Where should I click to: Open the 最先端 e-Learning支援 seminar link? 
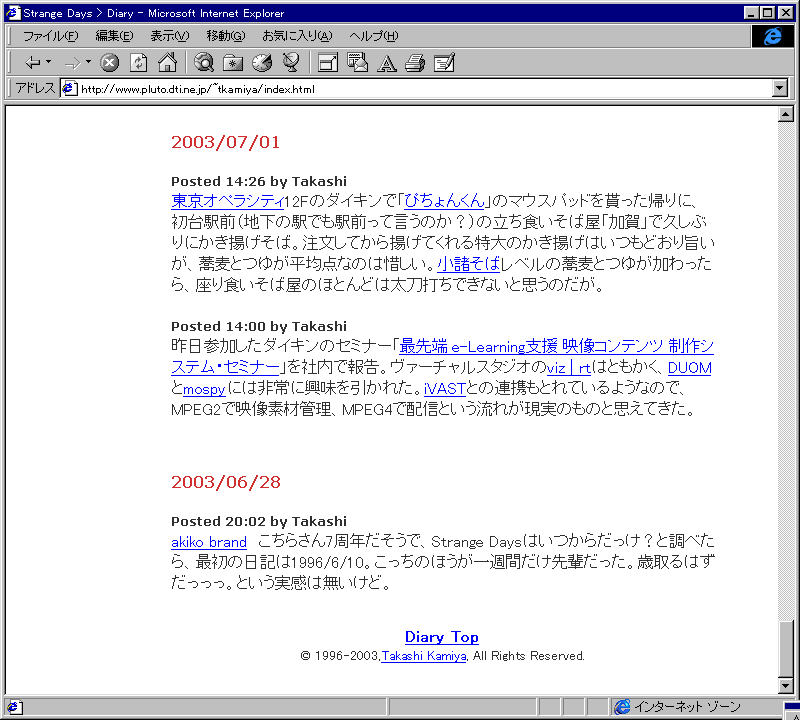(x=556, y=346)
